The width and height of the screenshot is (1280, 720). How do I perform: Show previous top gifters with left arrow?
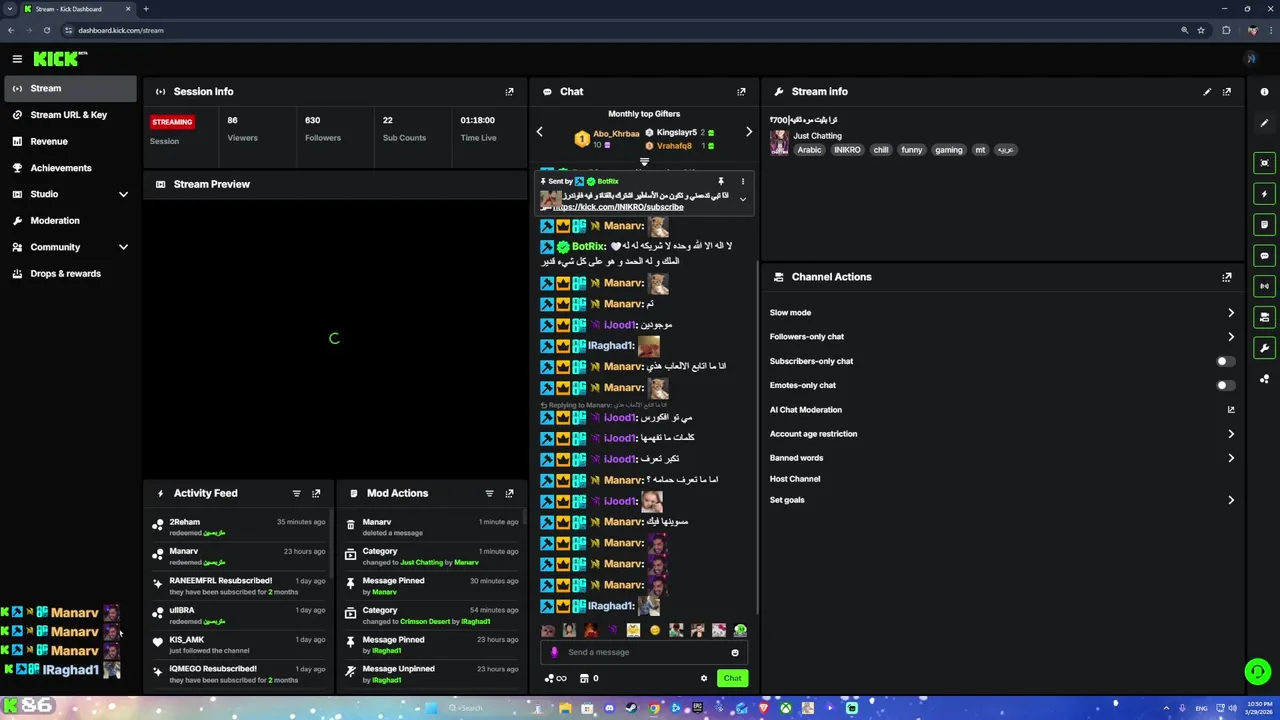pos(540,132)
